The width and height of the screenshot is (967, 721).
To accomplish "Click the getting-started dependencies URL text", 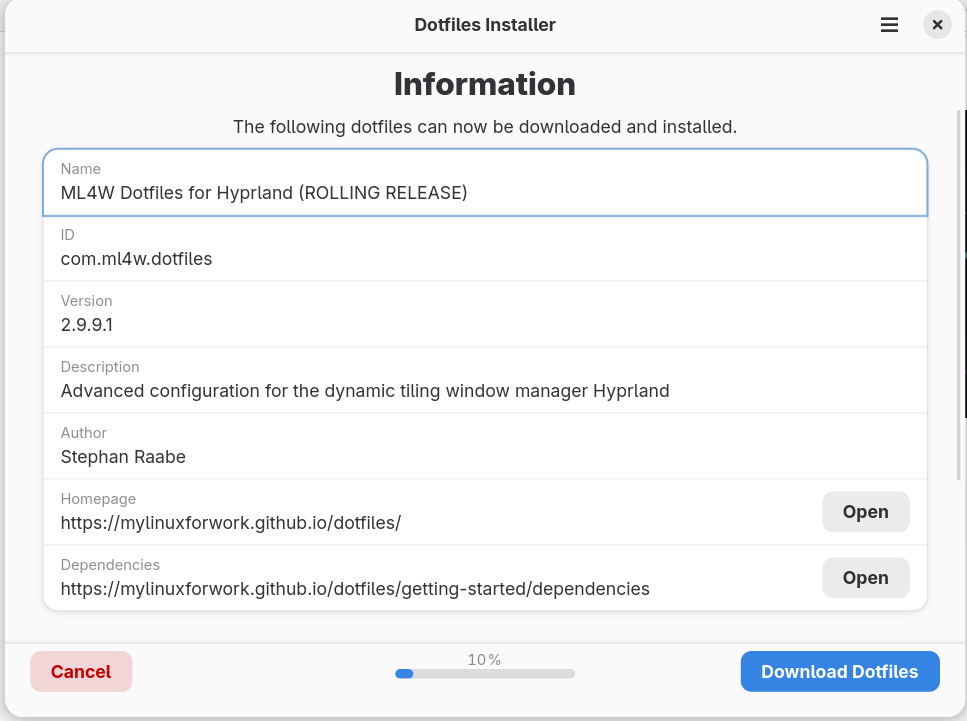I will (355, 589).
